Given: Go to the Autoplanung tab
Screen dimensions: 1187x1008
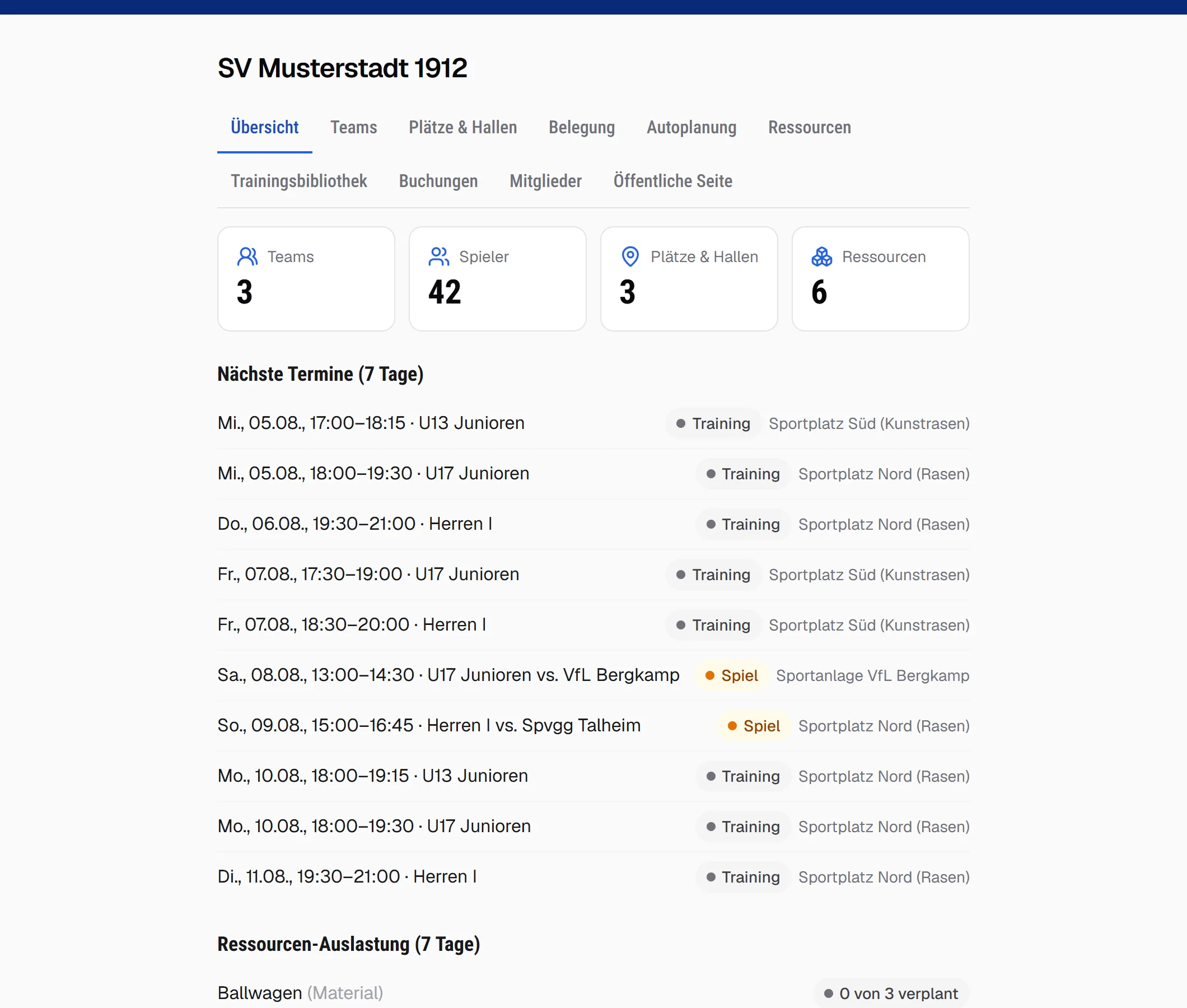Looking at the screenshot, I should pos(691,127).
